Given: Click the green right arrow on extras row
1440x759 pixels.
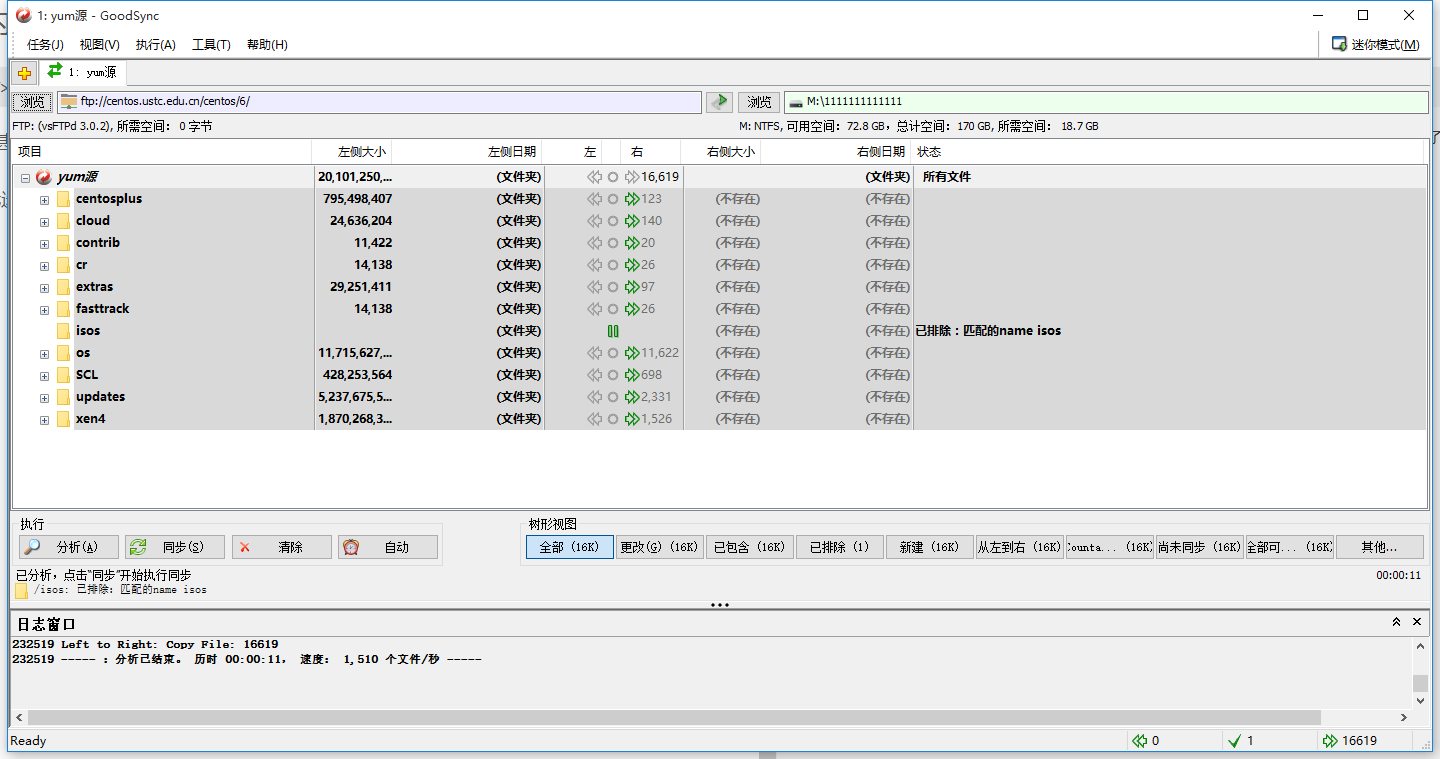Looking at the screenshot, I should click(632, 287).
